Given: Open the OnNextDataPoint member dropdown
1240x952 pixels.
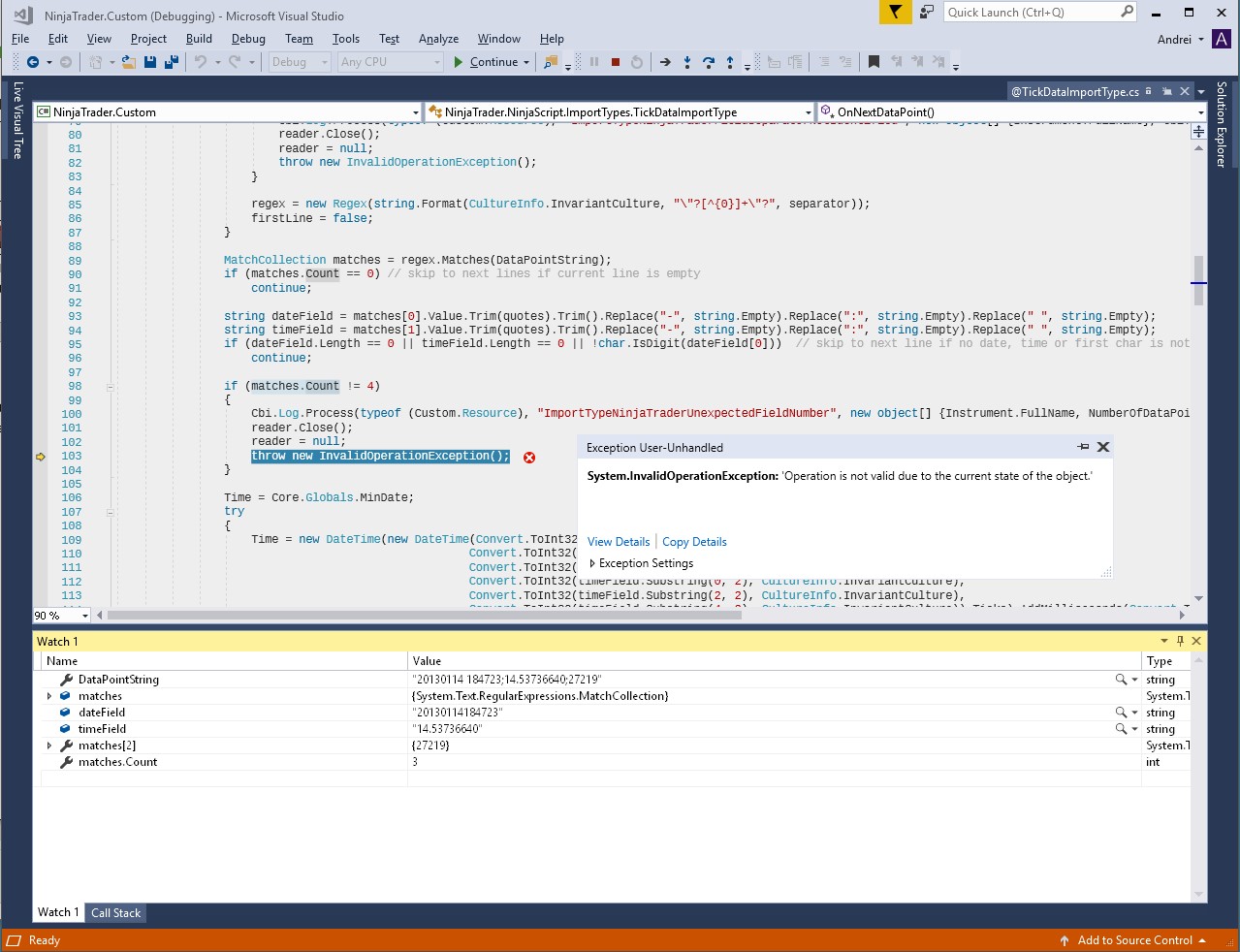Looking at the screenshot, I should coord(1200,112).
